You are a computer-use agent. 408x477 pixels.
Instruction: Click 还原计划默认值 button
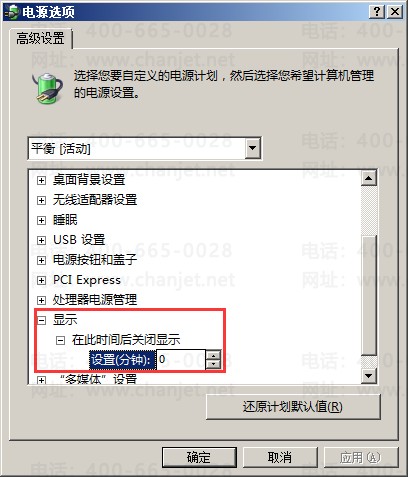click(293, 407)
